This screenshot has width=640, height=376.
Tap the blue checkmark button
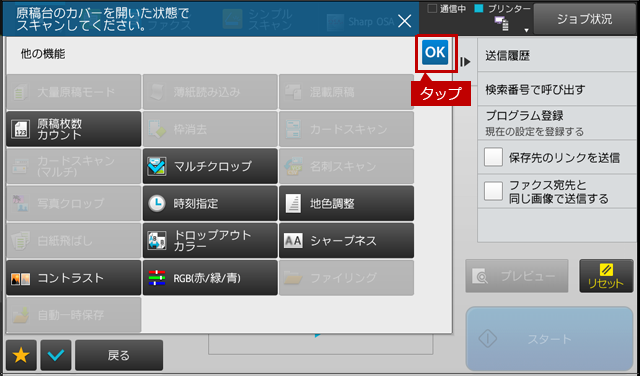tap(56, 355)
